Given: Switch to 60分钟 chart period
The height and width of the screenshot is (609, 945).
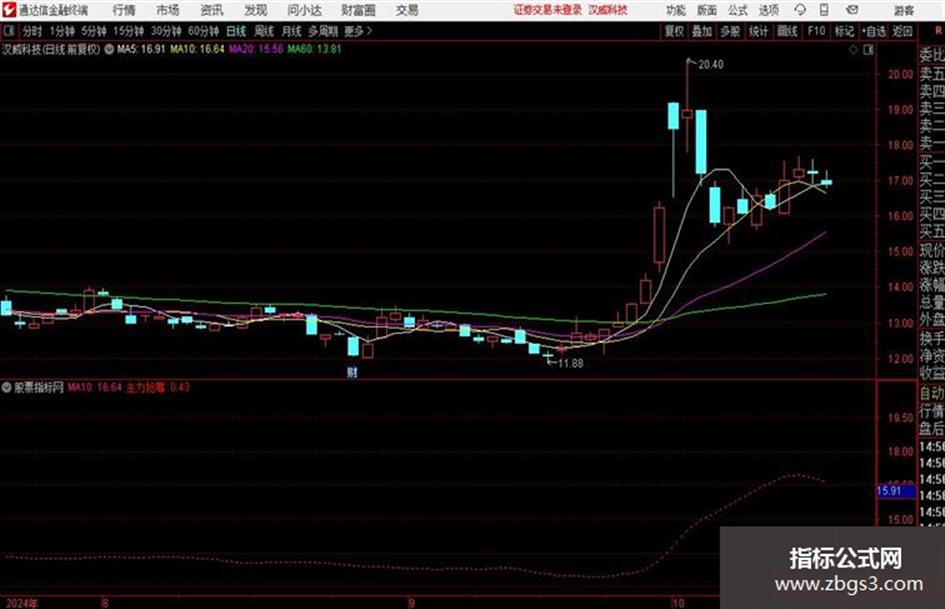Looking at the screenshot, I should tap(203, 31).
